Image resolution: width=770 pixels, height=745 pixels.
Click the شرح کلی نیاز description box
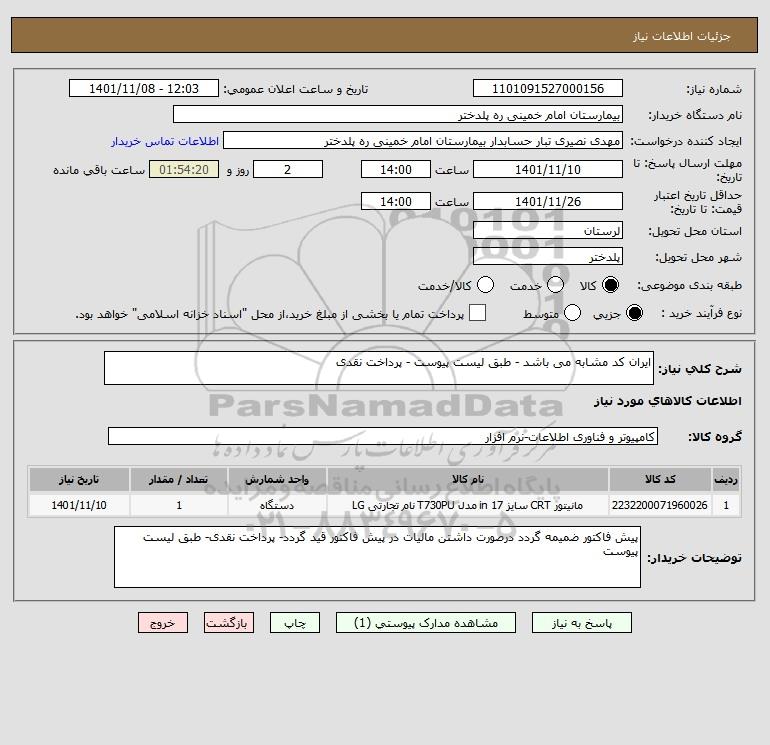pyautogui.click(x=379, y=368)
